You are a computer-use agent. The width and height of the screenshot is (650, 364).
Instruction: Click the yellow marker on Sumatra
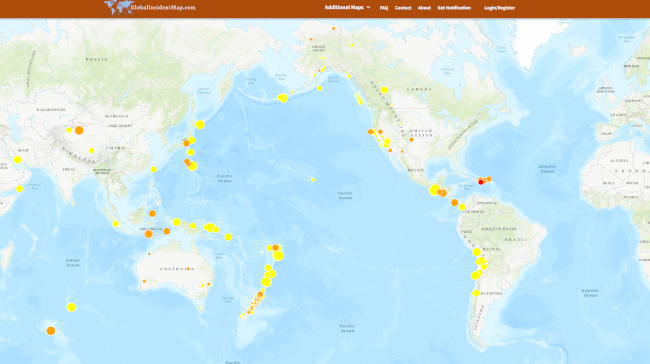(x=116, y=224)
